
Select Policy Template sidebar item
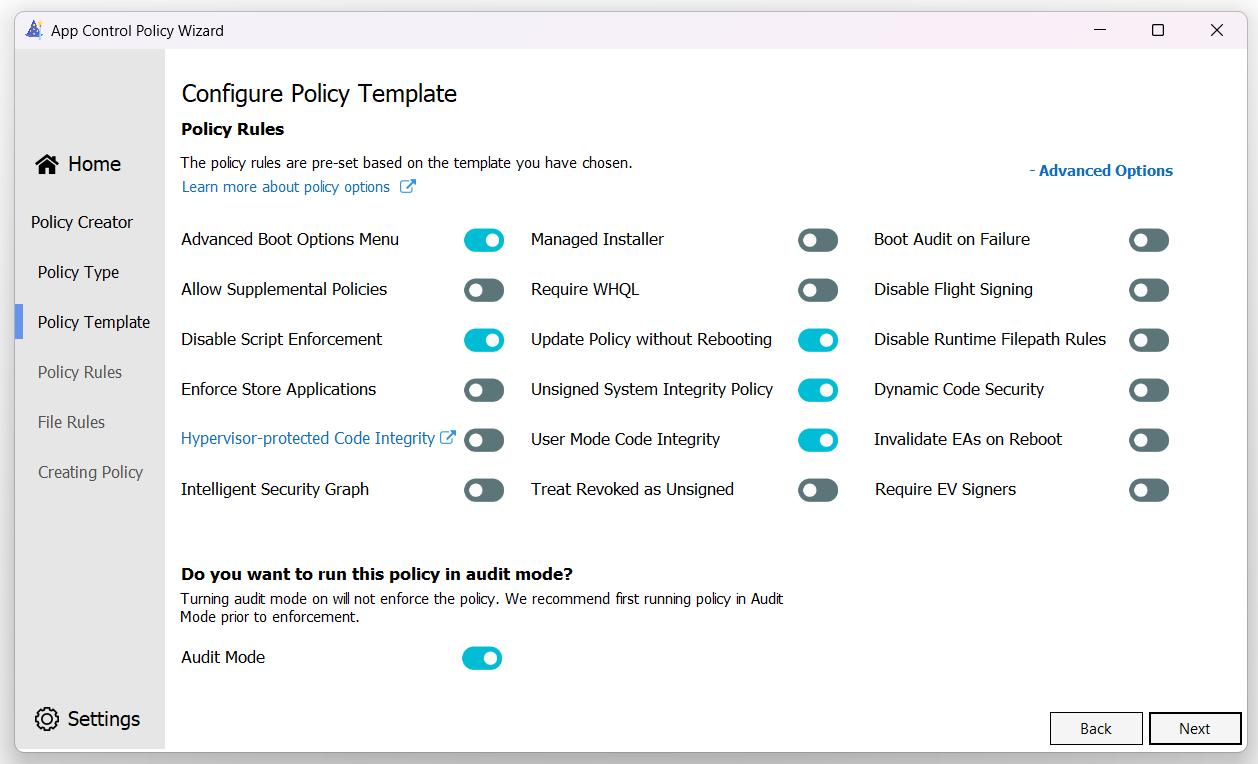coord(94,322)
